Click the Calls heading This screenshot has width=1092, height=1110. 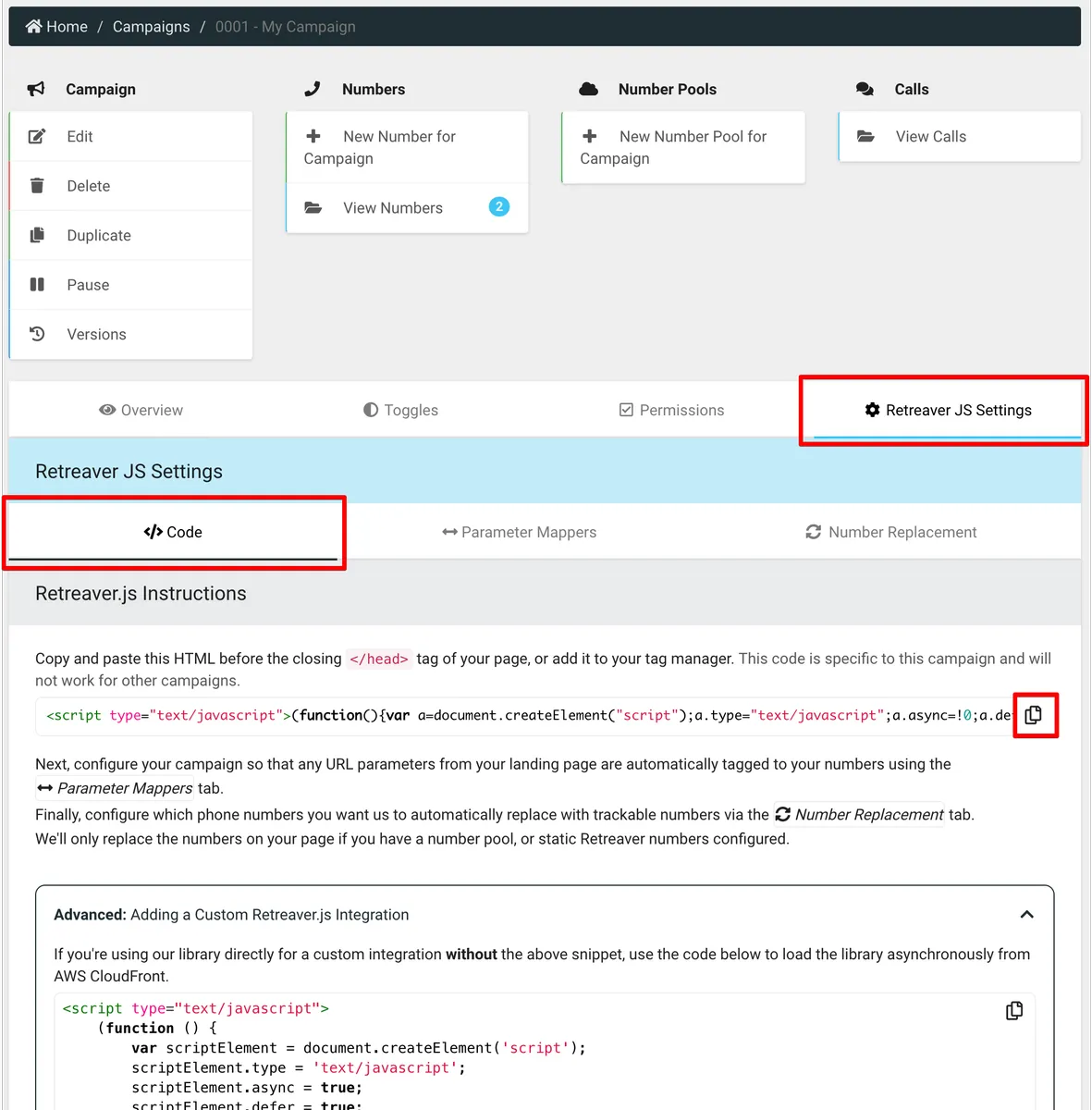(912, 89)
